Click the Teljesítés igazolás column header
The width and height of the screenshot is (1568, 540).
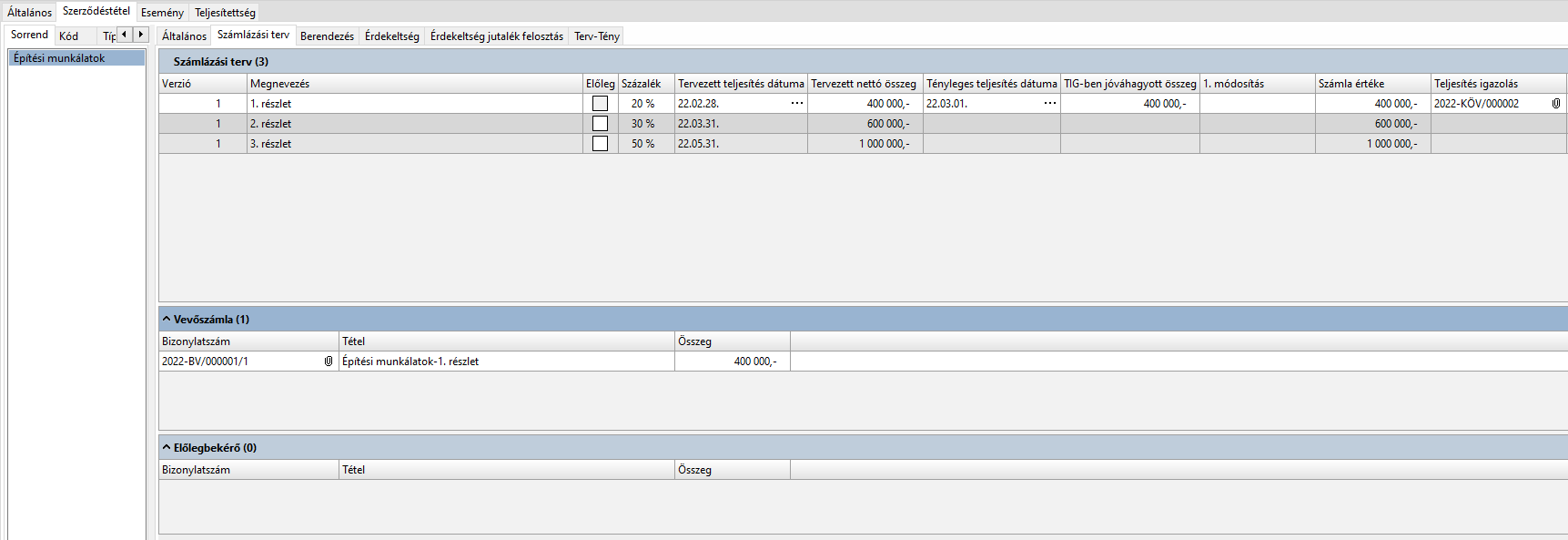coord(1499,84)
